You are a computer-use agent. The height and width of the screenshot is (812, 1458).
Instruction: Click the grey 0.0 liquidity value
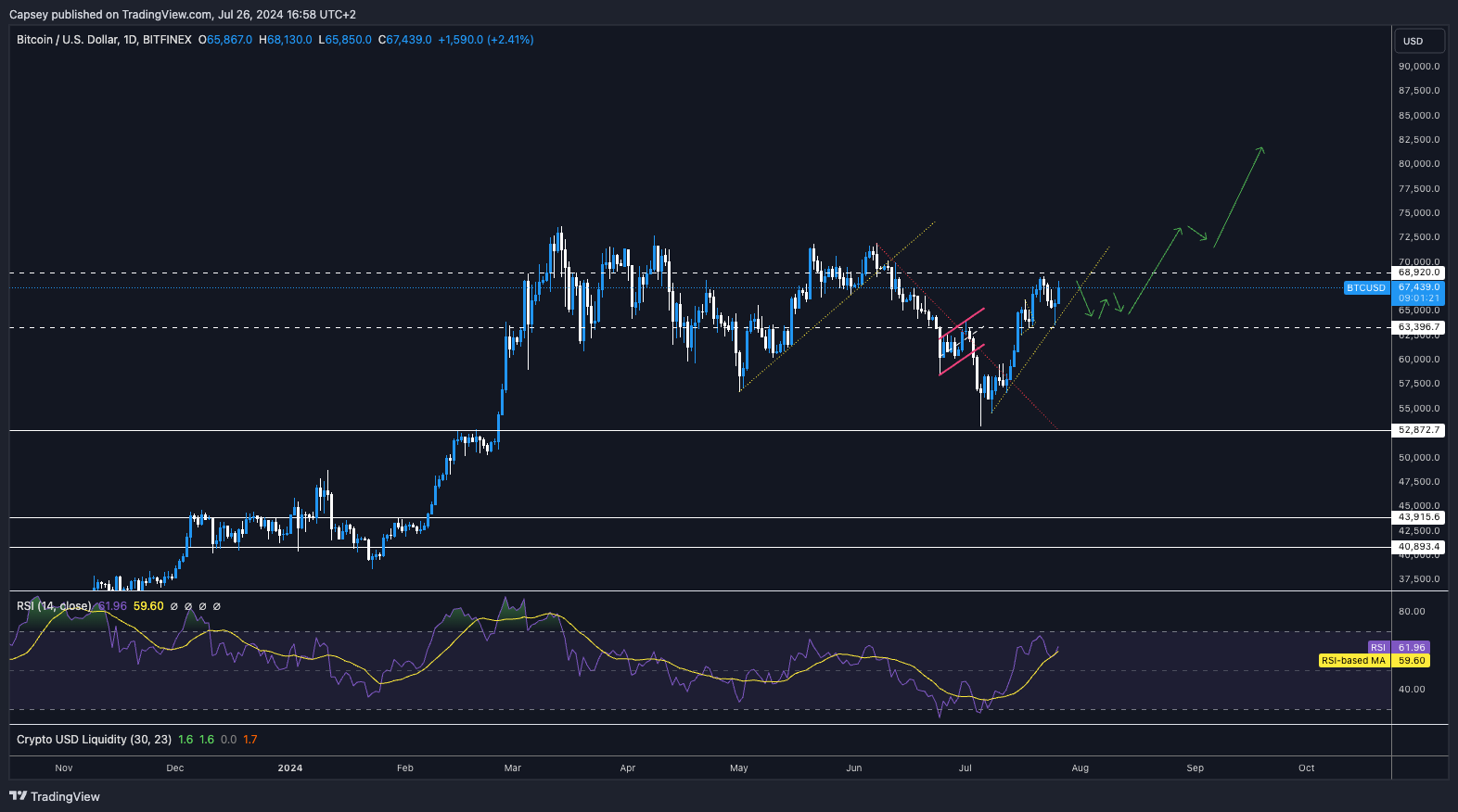pyautogui.click(x=228, y=740)
